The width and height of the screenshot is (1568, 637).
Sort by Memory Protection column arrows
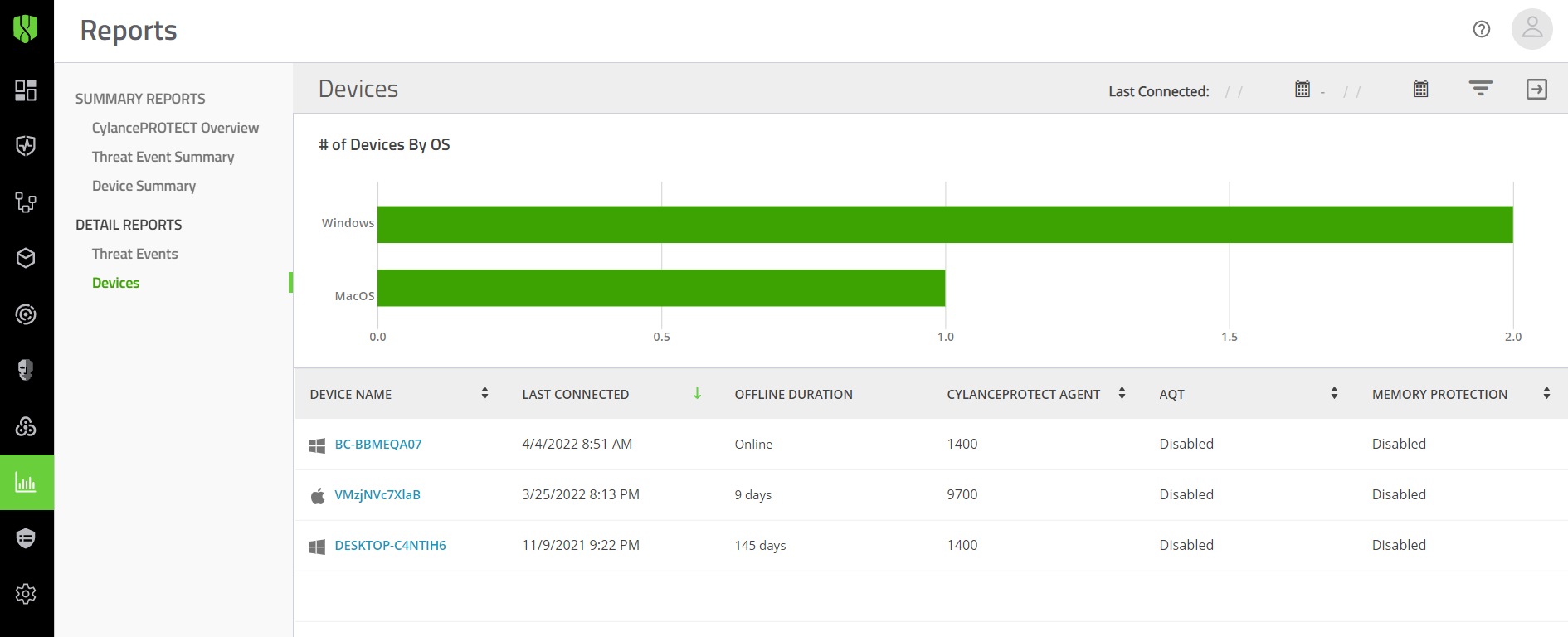pyautogui.click(x=1546, y=393)
